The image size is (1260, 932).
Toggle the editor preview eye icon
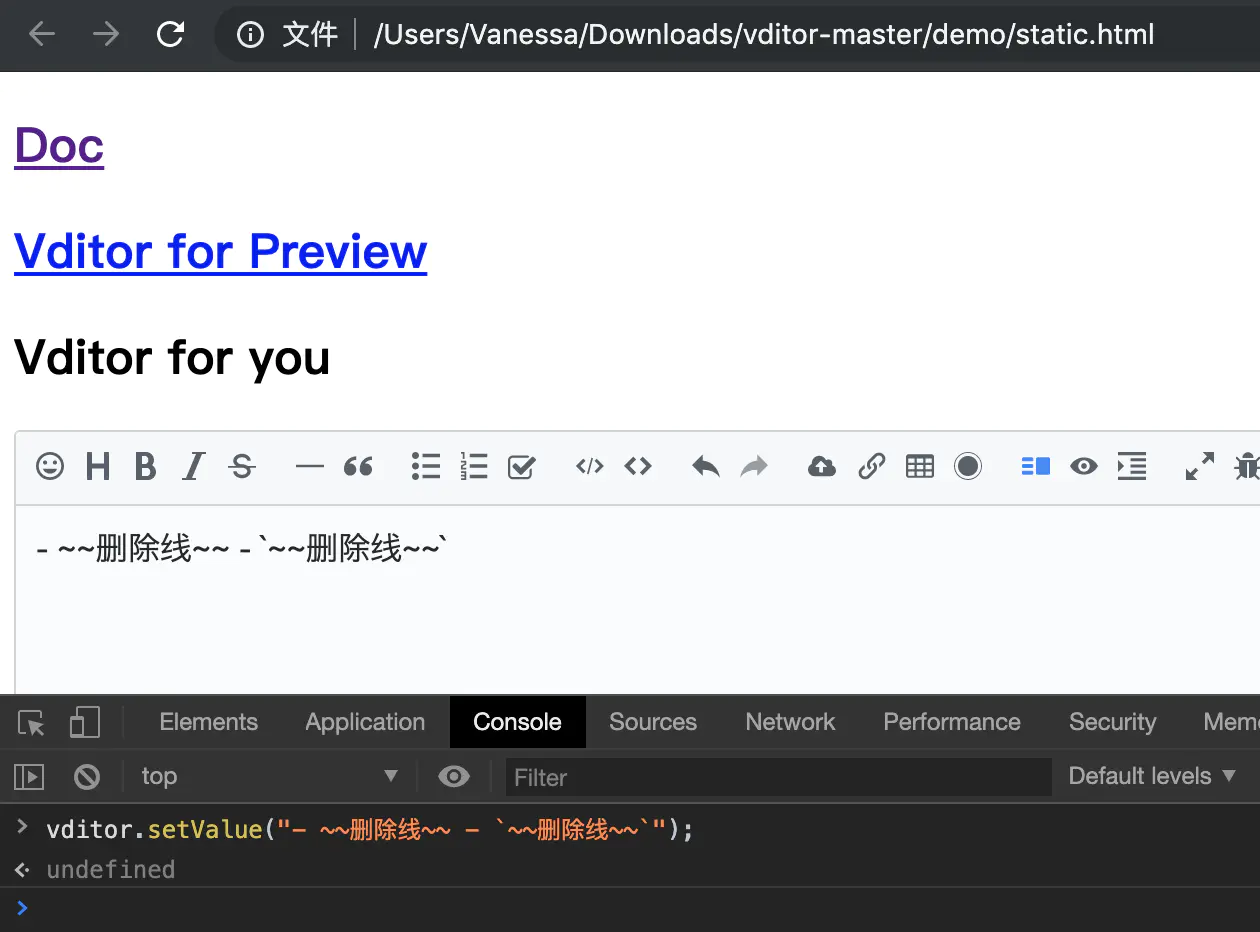coord(1083,466)
